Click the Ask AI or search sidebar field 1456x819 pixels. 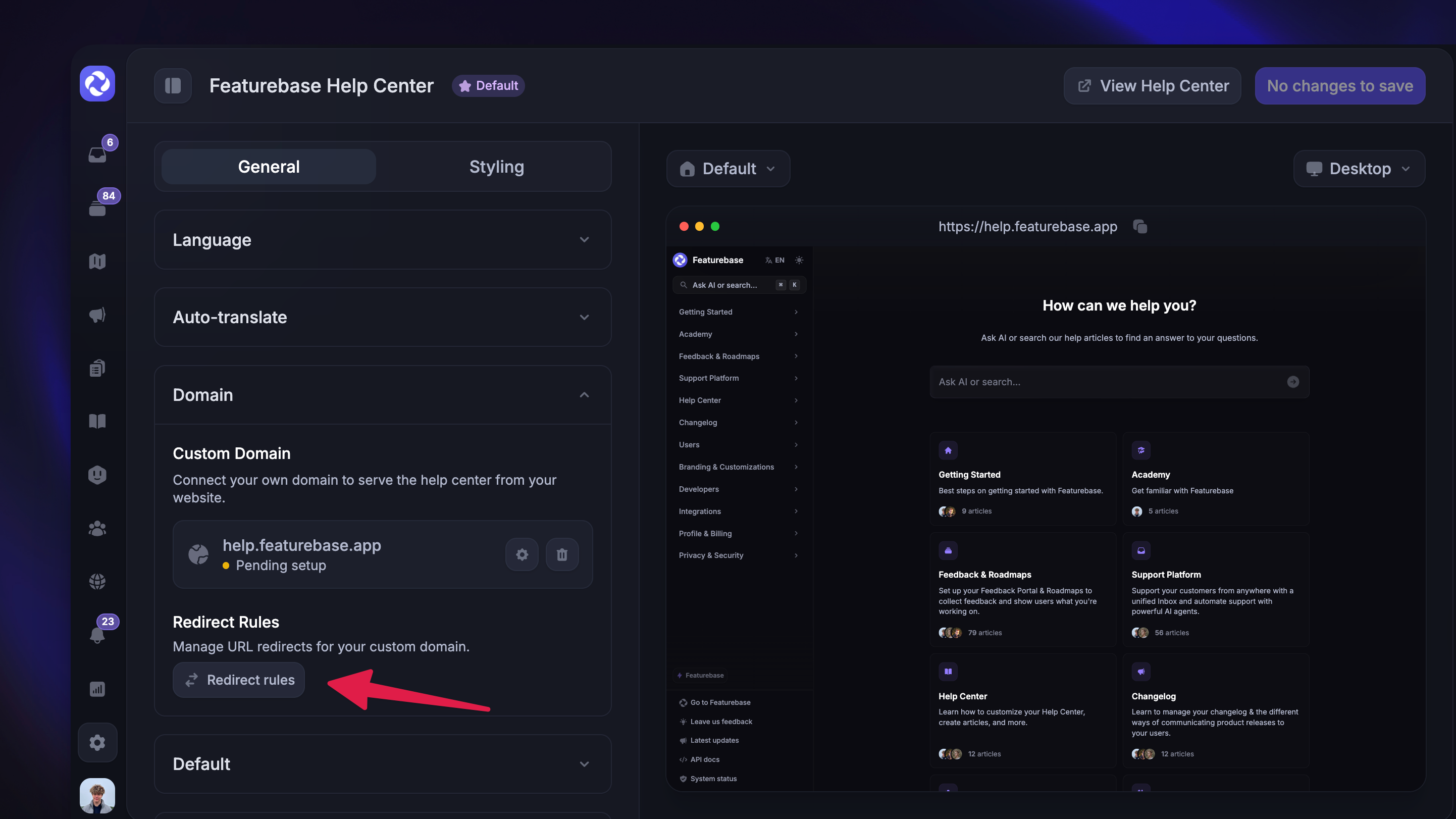[739, 285]
